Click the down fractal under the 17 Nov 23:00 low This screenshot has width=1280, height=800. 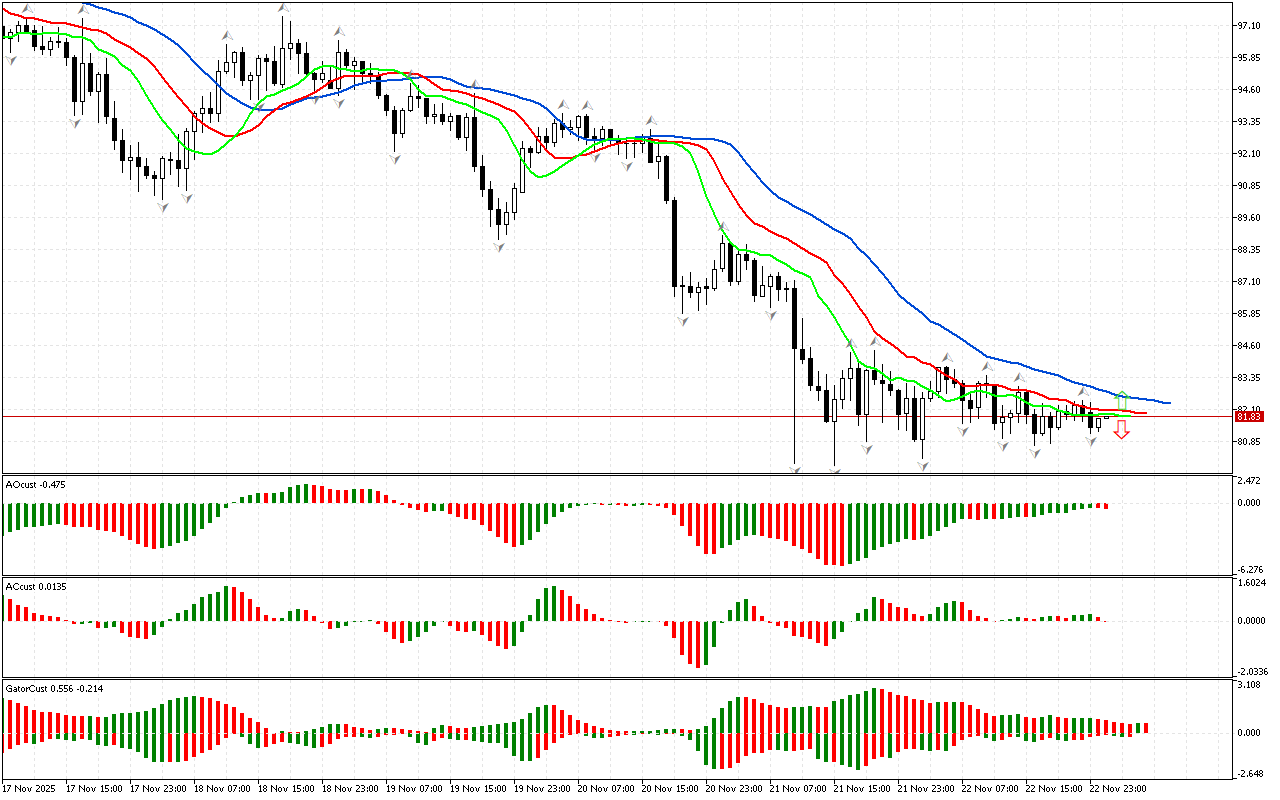coord(162,207)
